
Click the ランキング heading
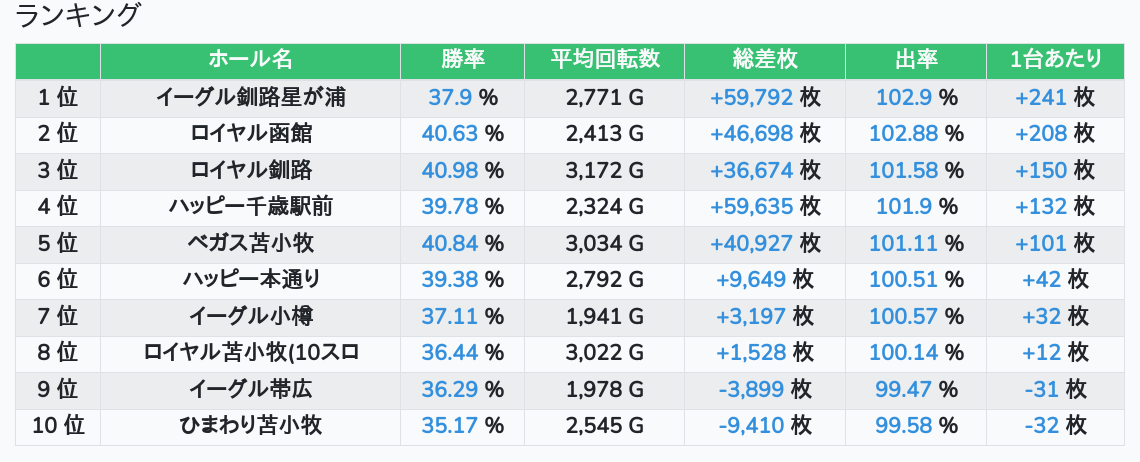pos(79,16)
